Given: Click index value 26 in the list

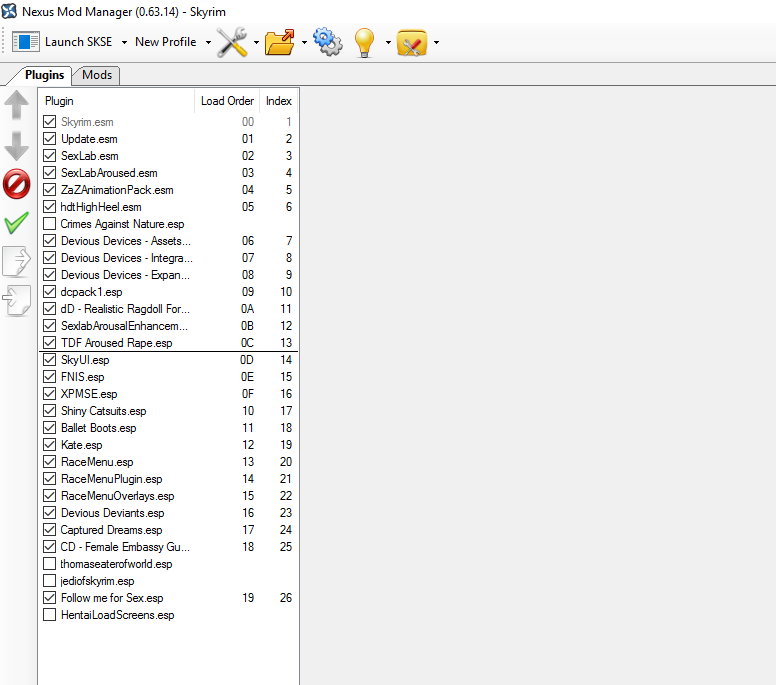Looking at the screenshot, I should (x=286, y=598).
